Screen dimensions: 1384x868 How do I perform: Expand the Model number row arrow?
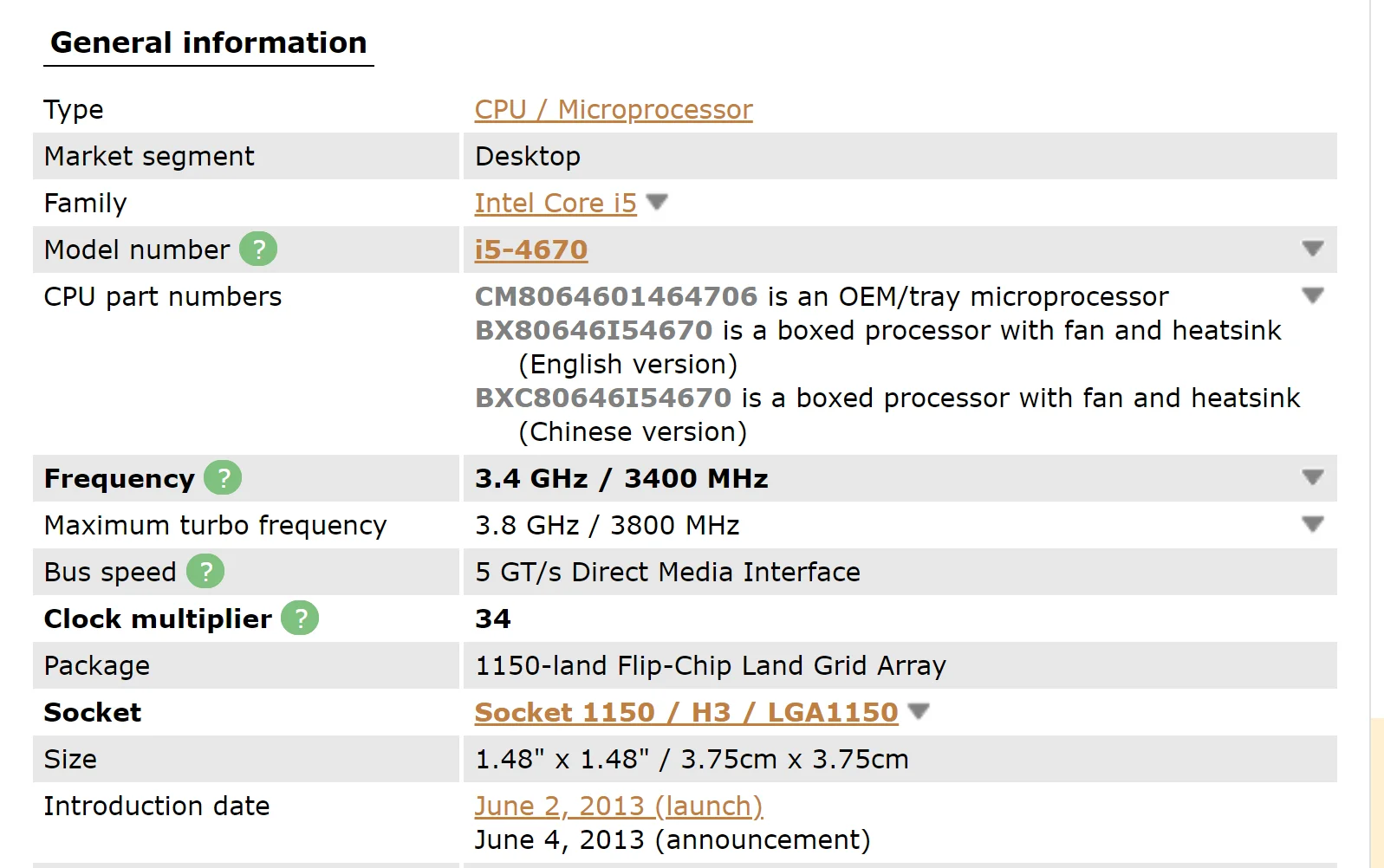click(1312, 249)
